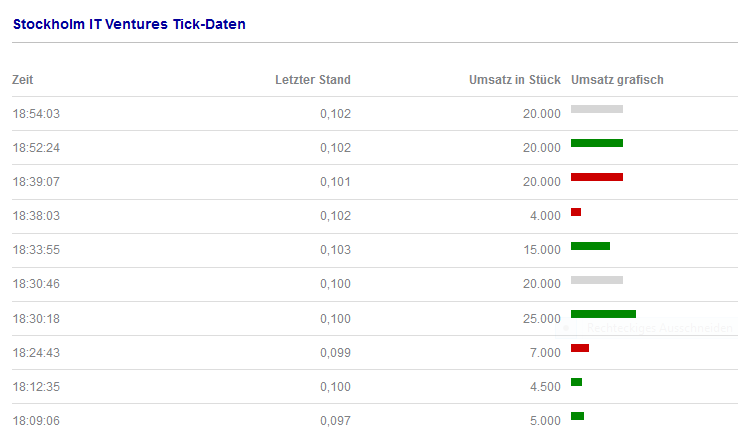Screen dimensions: 738x434
Task: Click the price value 0,097
Action: [335, 421]
